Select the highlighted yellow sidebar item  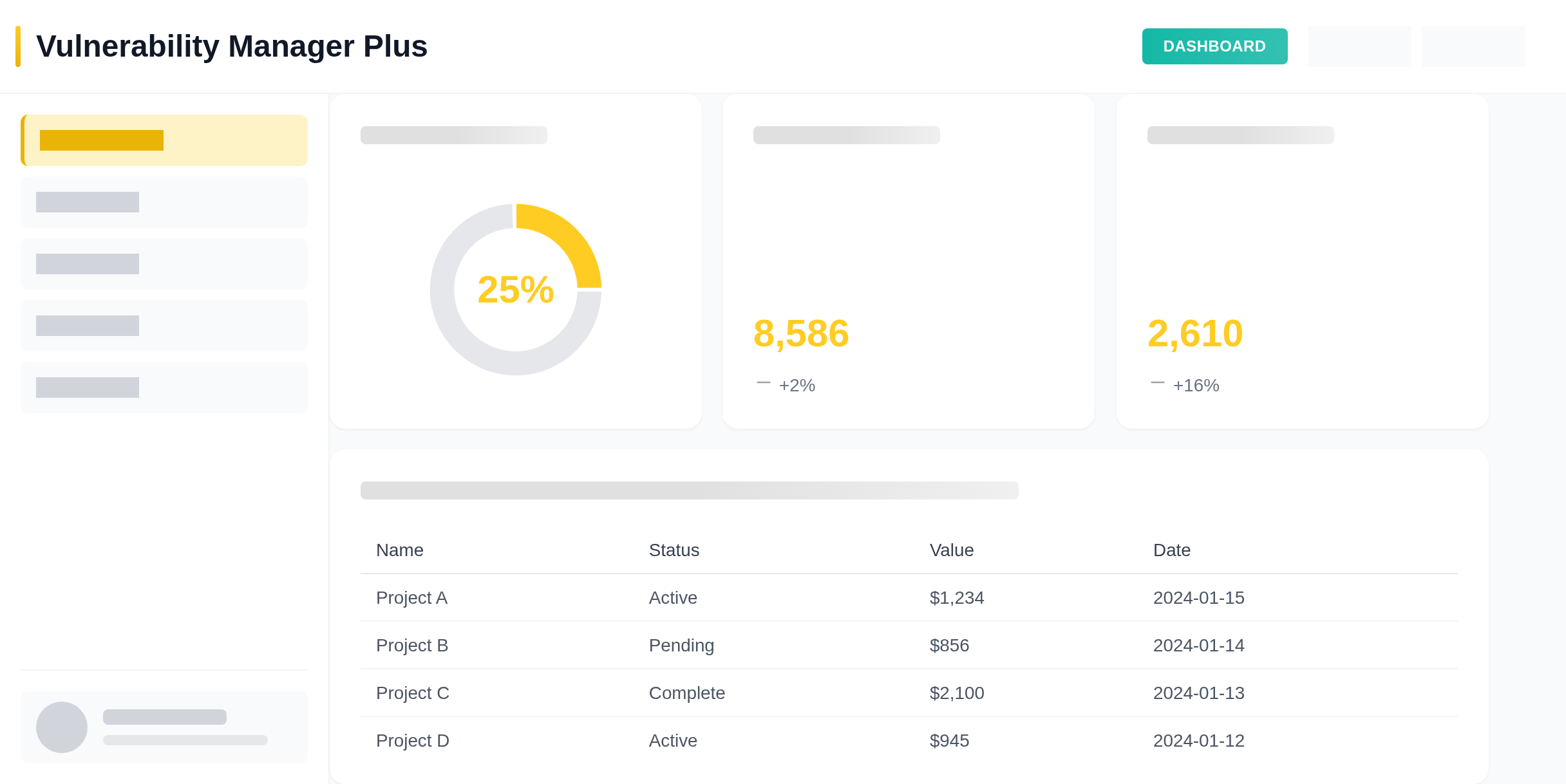coord(164,140)
